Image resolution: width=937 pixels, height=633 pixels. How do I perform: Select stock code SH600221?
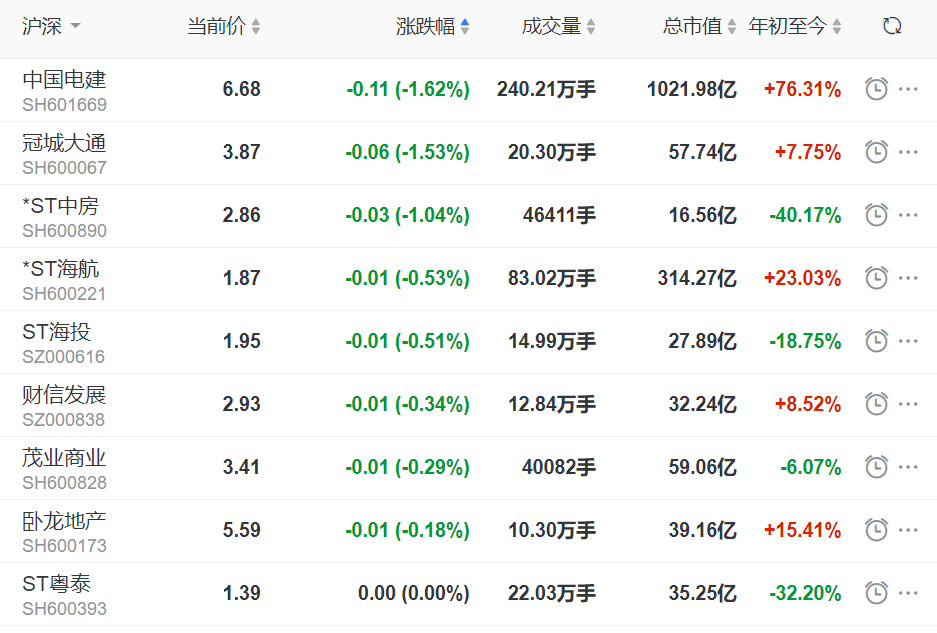[x=64, y=294]
